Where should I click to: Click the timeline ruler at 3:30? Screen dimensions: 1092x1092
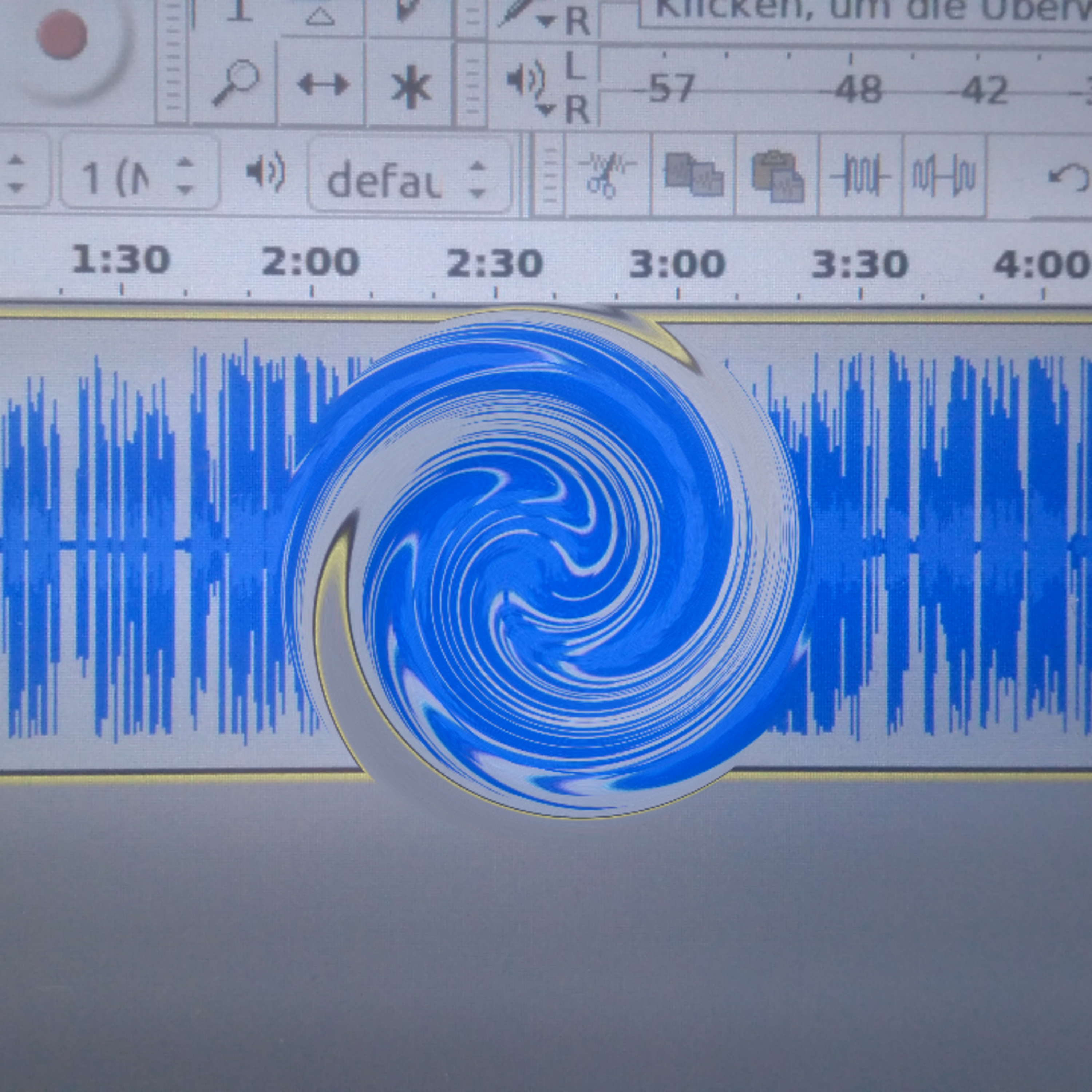point(860,266)
